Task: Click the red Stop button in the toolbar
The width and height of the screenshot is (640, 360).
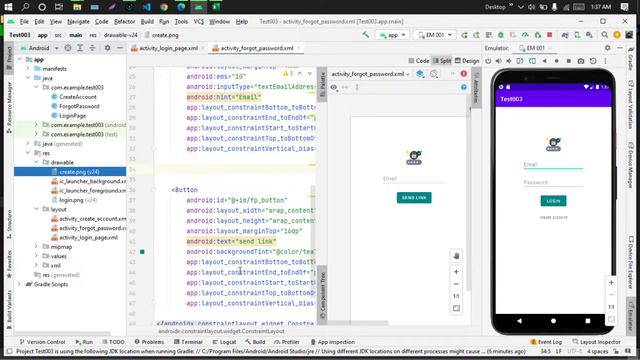Action: [549, 35]
